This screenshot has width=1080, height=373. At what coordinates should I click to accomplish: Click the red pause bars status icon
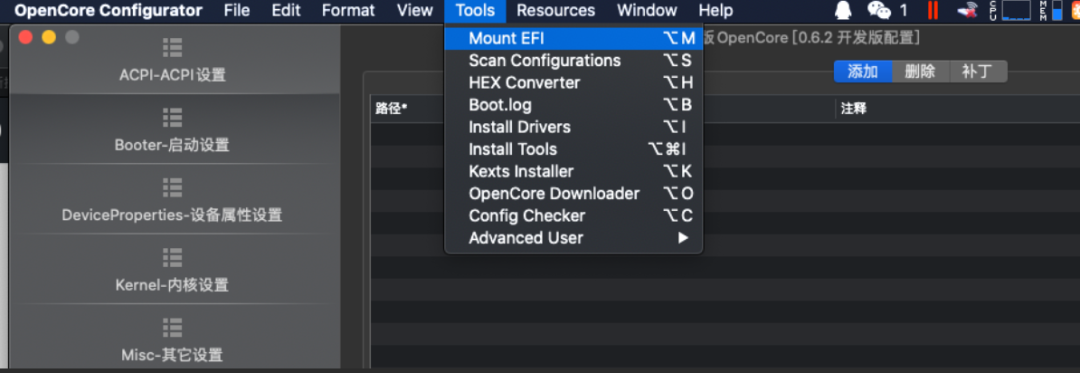[x=933, y=10]
